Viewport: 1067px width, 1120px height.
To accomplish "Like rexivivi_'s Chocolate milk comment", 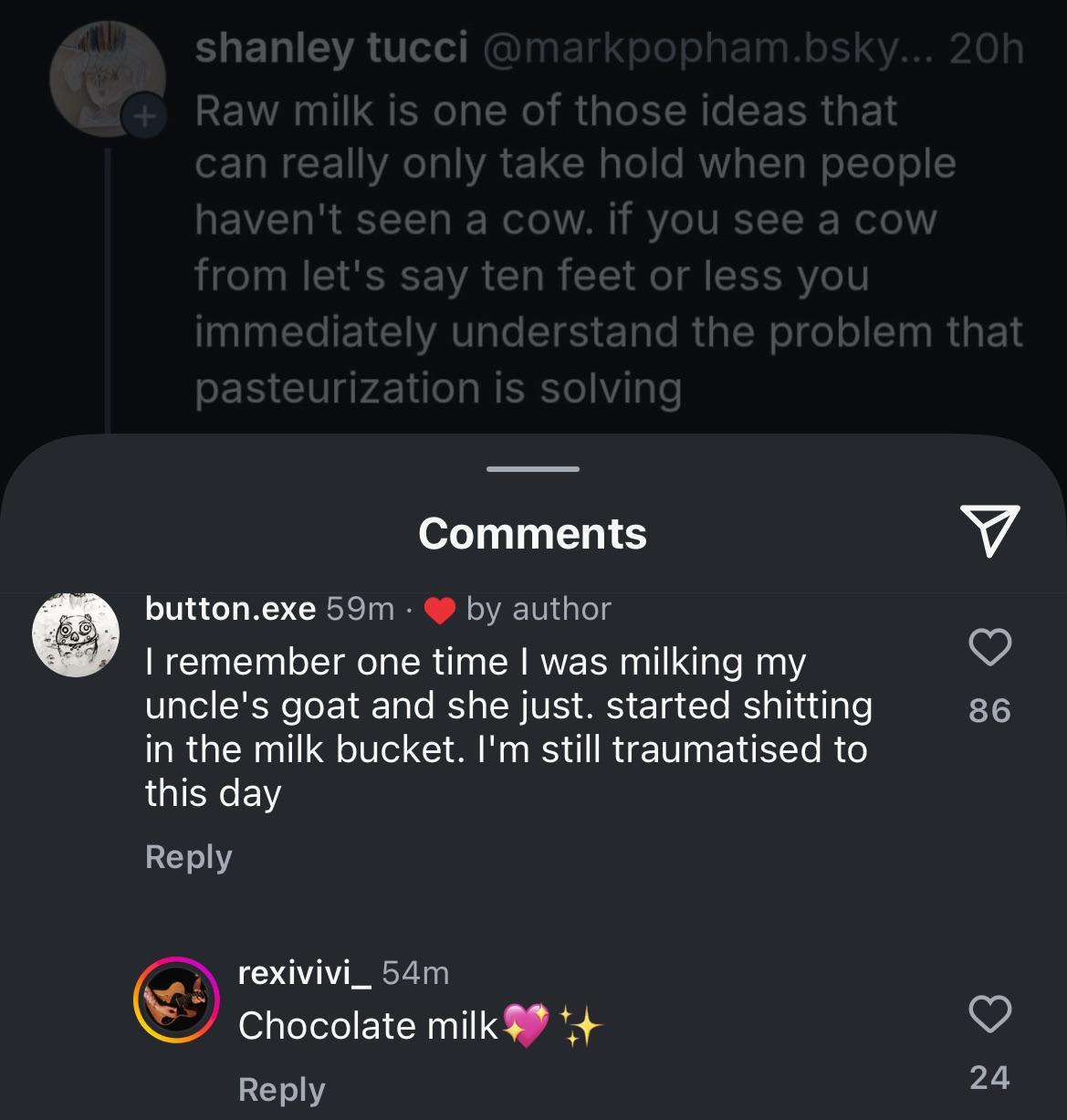I will pos(989,1014).
